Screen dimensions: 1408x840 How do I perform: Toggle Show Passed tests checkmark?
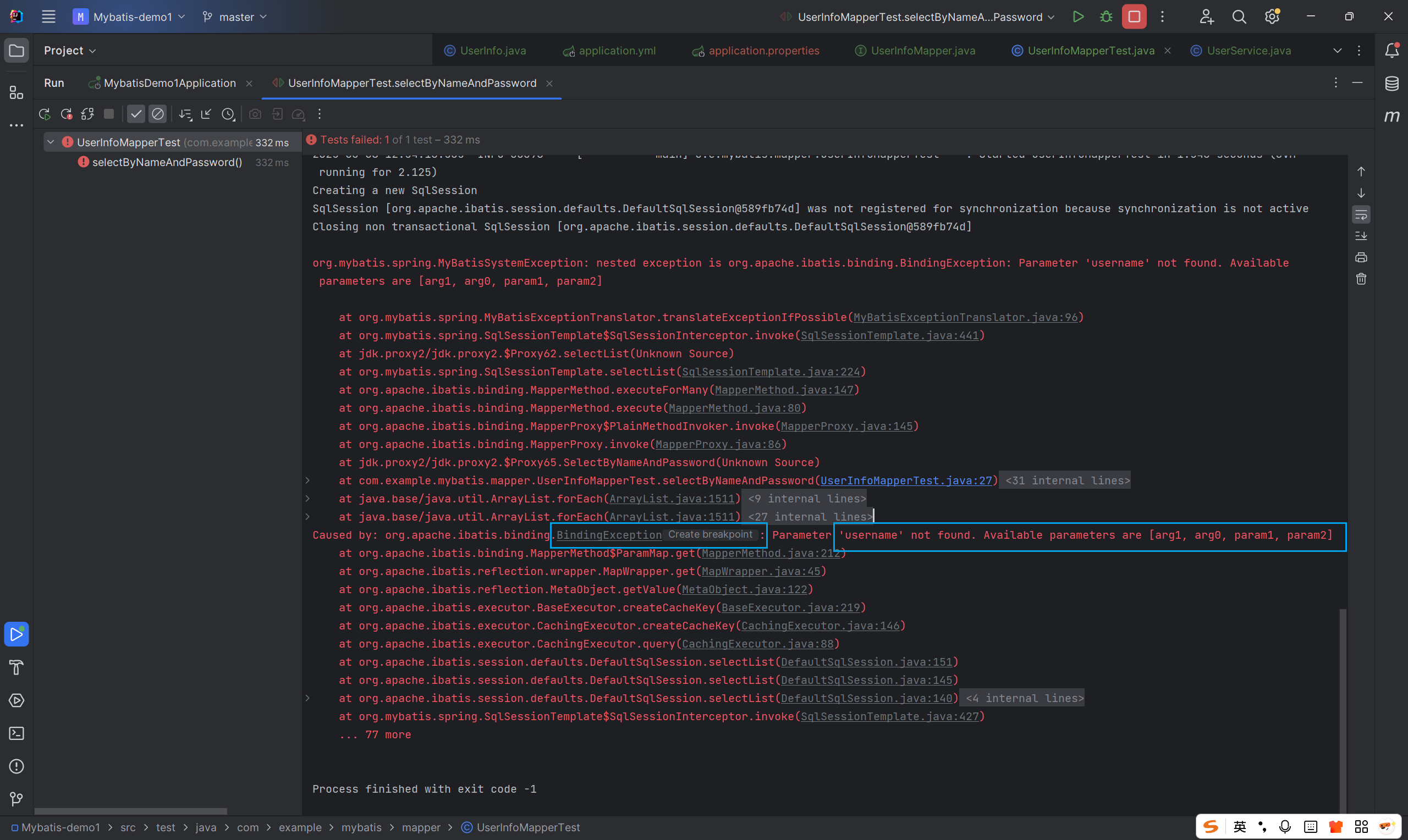tap(136, 114)
